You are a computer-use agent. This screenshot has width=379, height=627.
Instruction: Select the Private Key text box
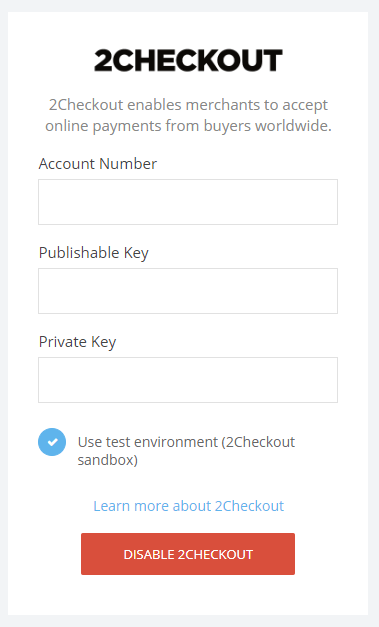point(188,380)
